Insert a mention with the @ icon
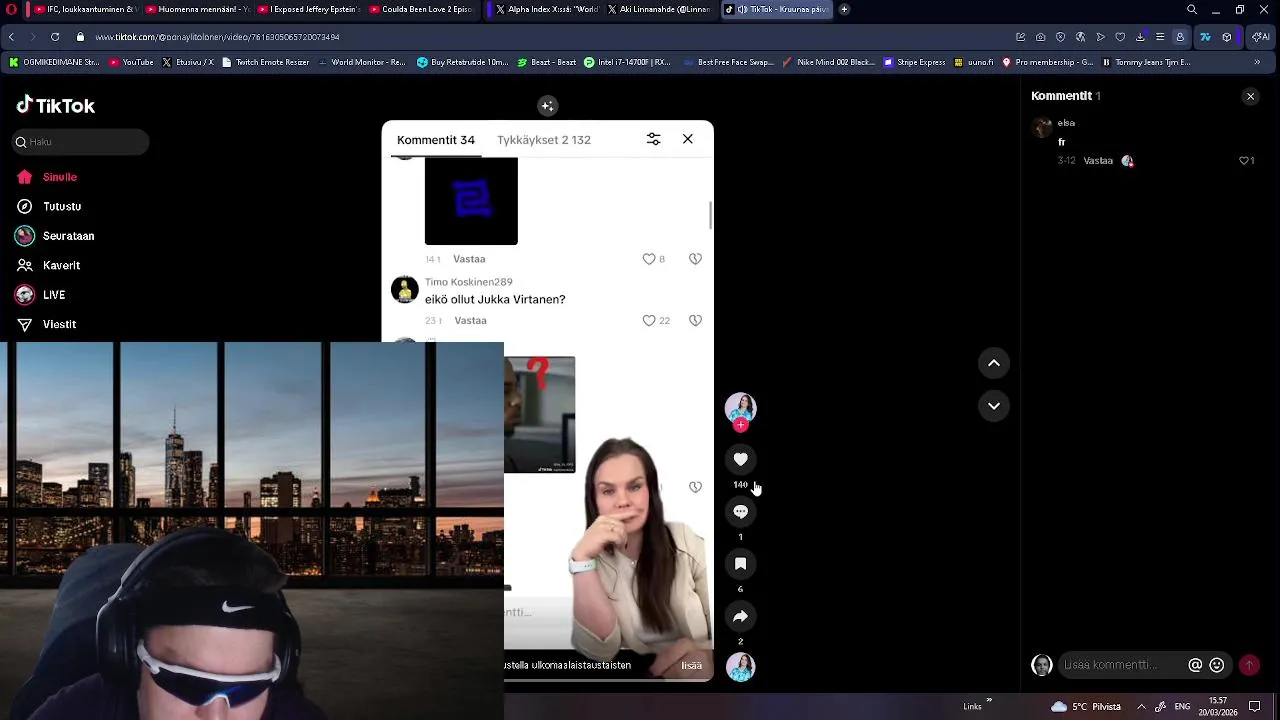Image resolution: width=1280 pixels, height=720 pixels. 1195,665
